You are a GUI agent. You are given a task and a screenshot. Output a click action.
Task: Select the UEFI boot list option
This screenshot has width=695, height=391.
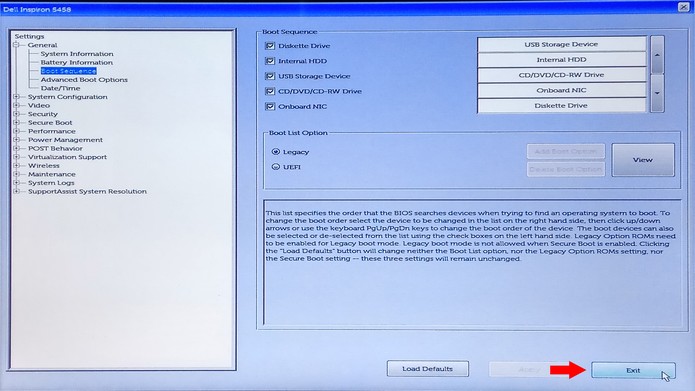tap(276, 167)
